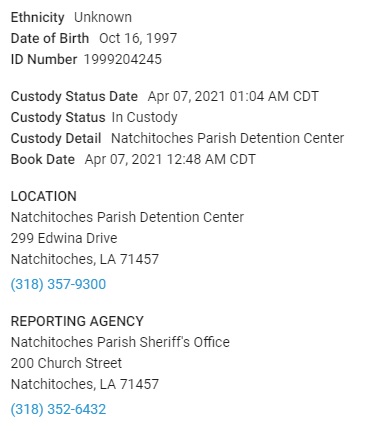Click the LOCATION section heading

tap(44, 196)
